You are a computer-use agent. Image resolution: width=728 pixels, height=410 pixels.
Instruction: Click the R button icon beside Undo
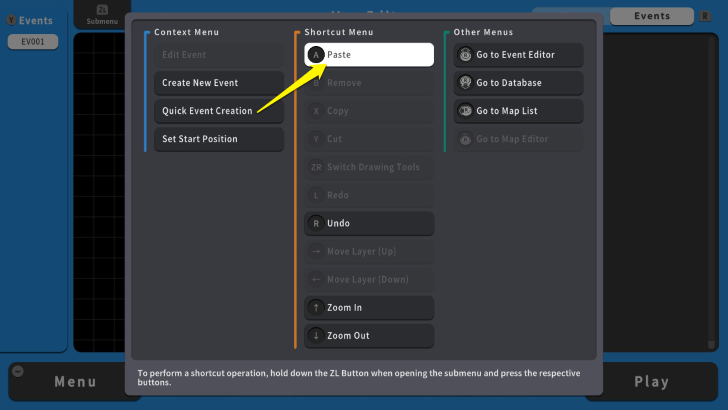point(316,223)
